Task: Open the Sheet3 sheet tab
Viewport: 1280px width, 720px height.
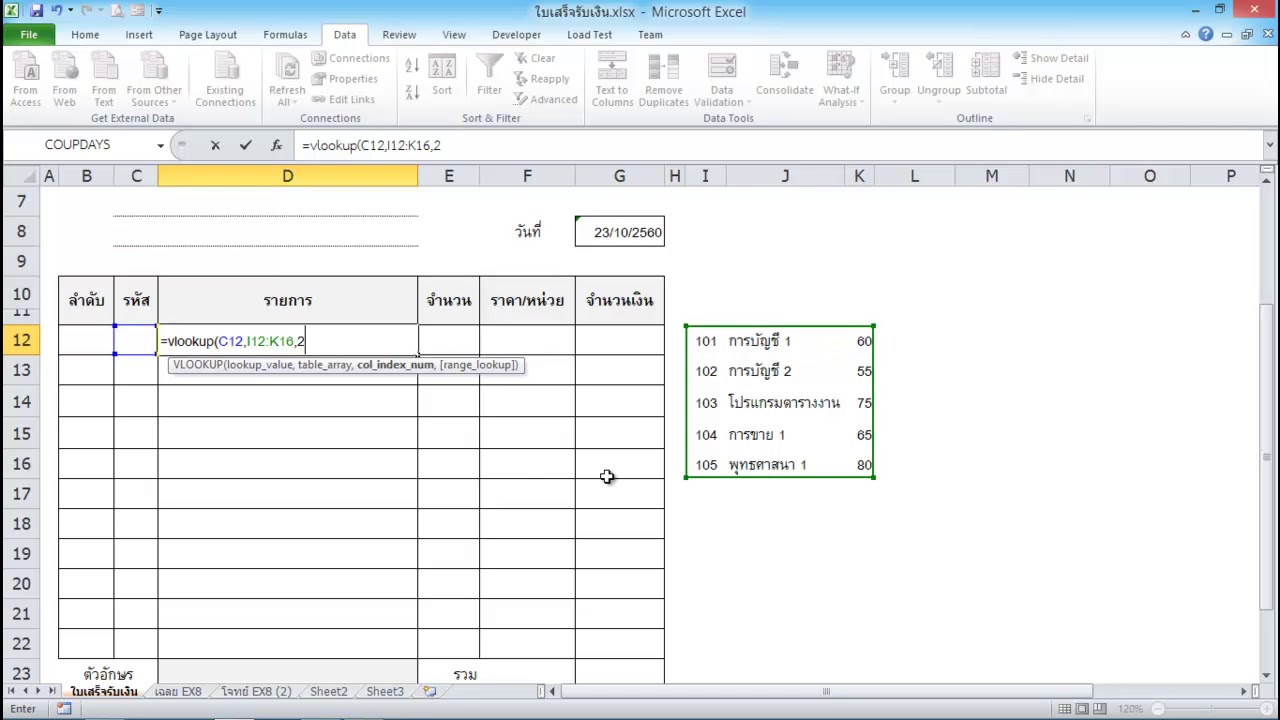Action: click(385, 691)
